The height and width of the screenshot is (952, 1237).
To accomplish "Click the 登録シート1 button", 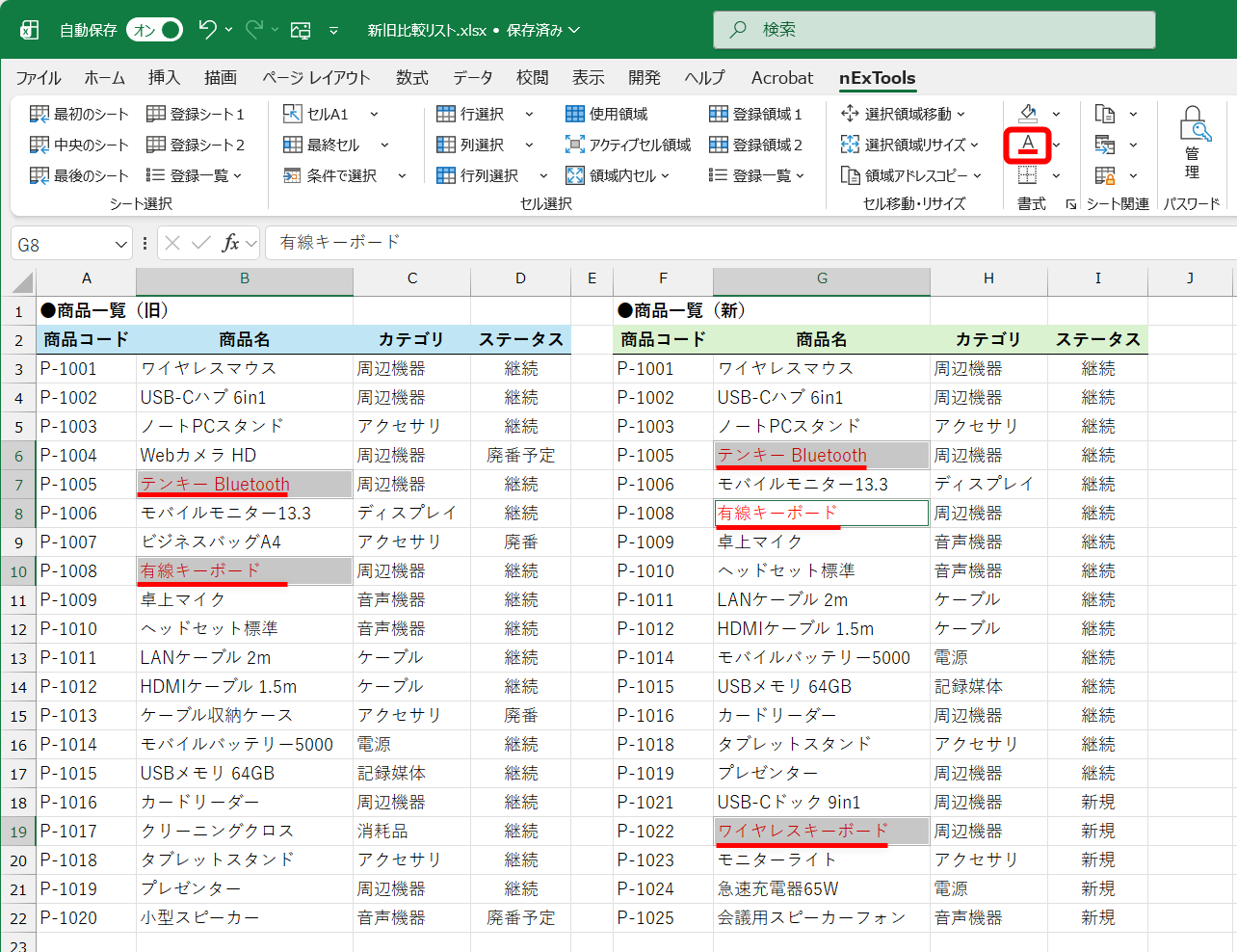I will coord(196,114).
